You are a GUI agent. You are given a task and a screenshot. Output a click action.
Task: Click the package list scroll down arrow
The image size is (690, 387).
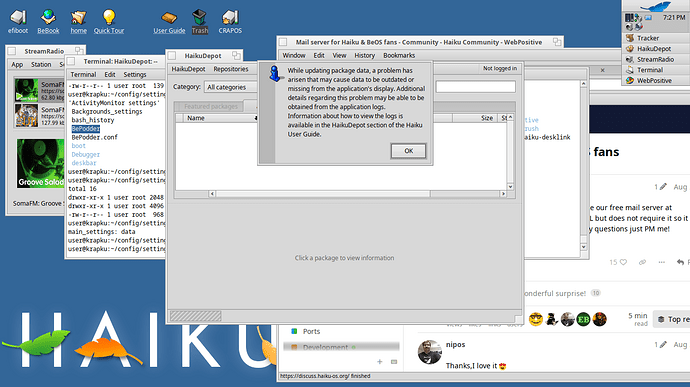click(510, 187)
